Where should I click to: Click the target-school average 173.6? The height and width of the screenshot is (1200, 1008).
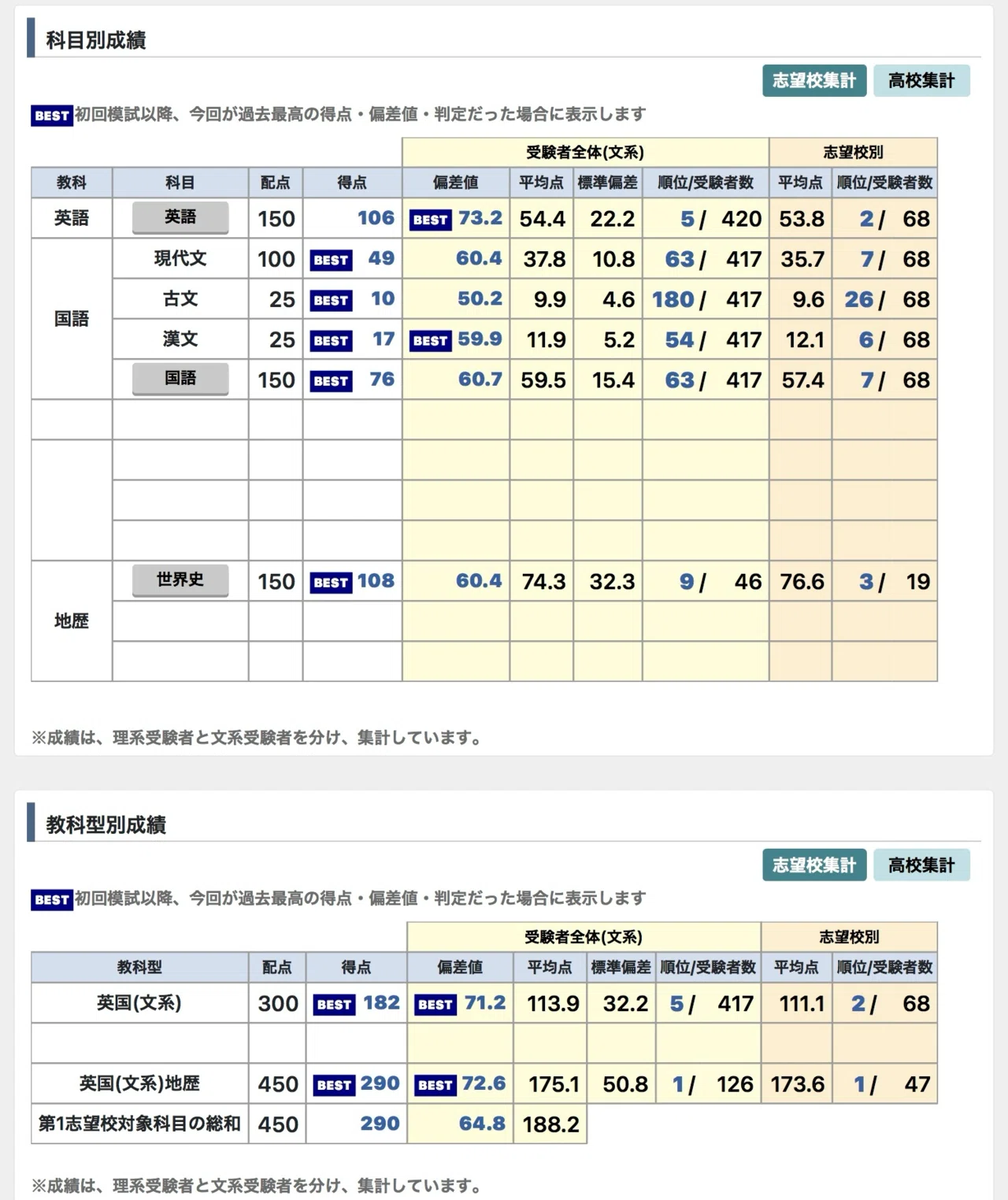798,1084
